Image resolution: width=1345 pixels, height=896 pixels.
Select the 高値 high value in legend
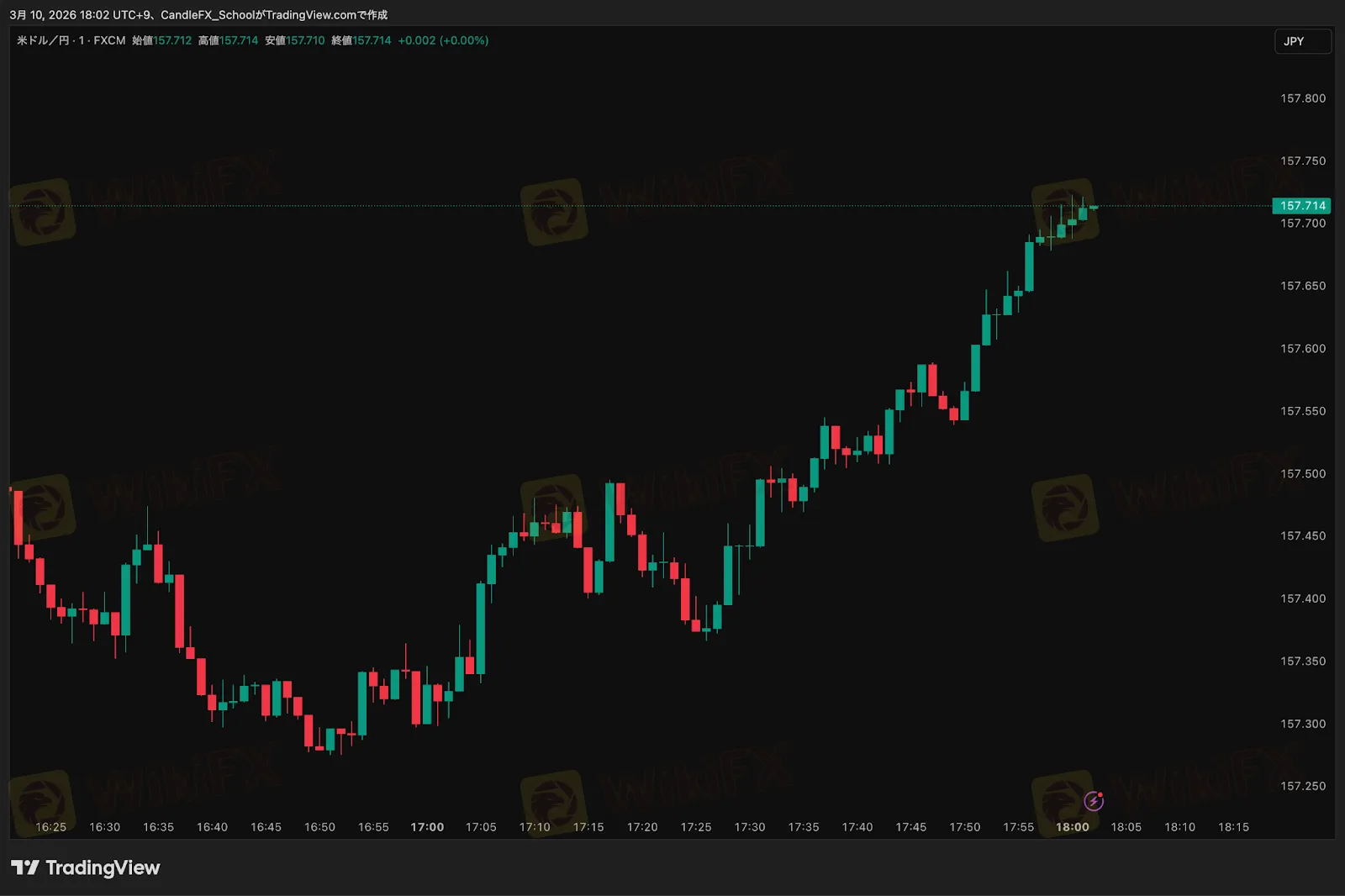pos(238,40)
